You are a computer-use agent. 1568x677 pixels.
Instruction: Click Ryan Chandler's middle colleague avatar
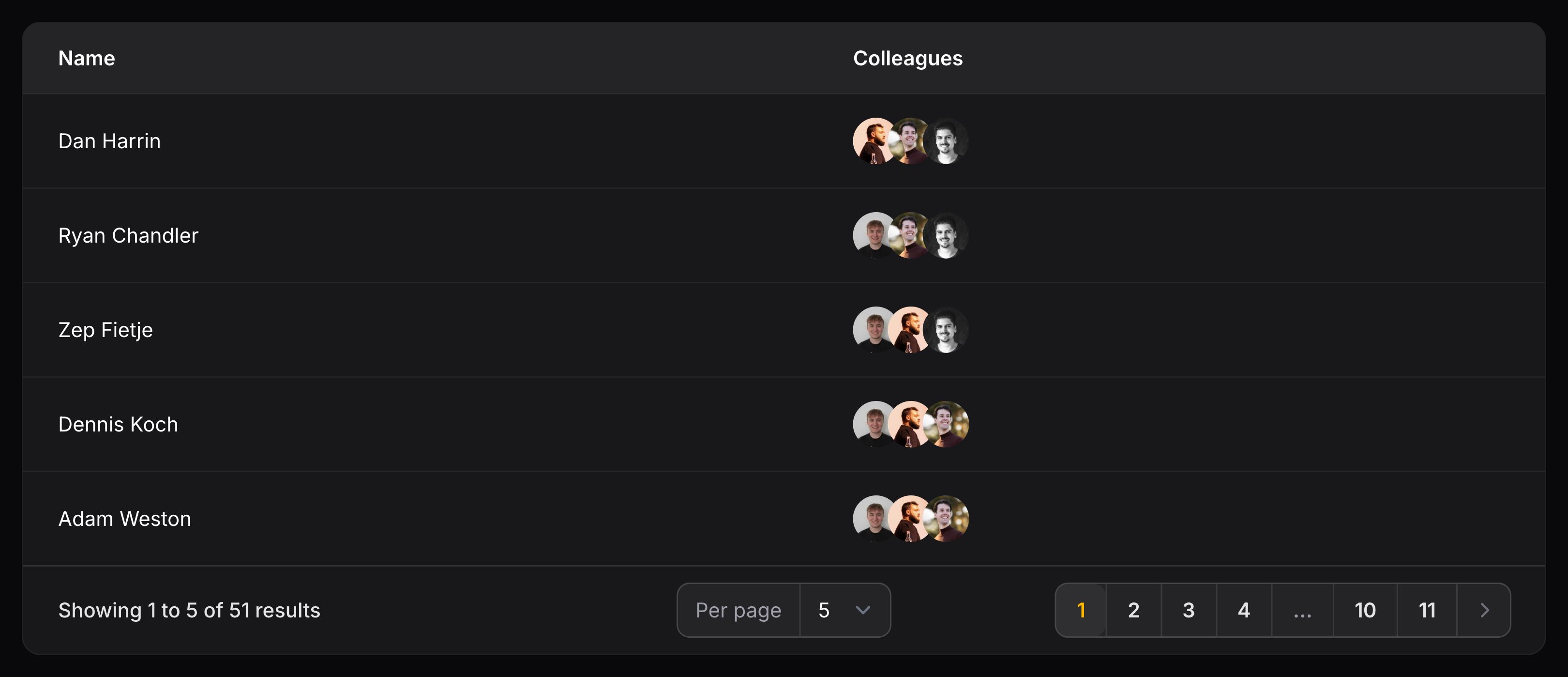point(911,236)
